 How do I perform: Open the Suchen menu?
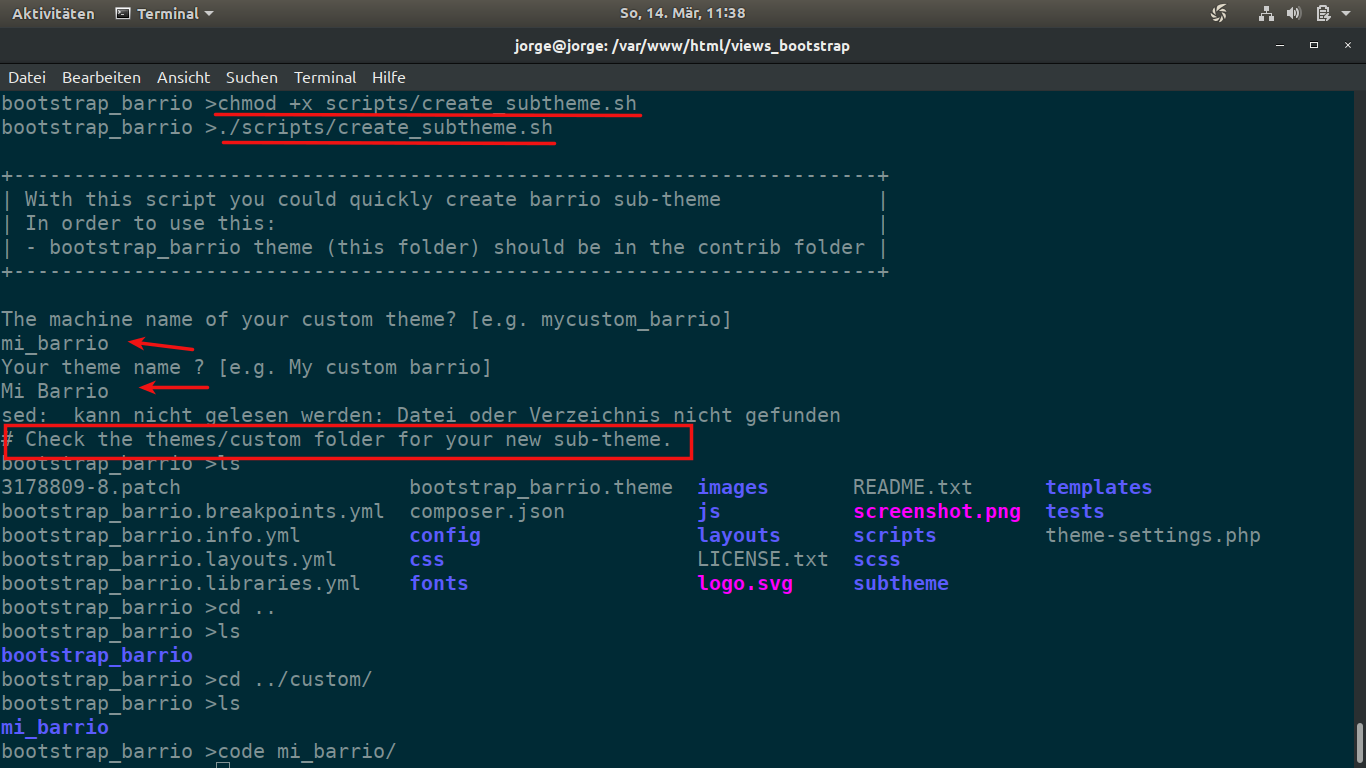[252, 77]
